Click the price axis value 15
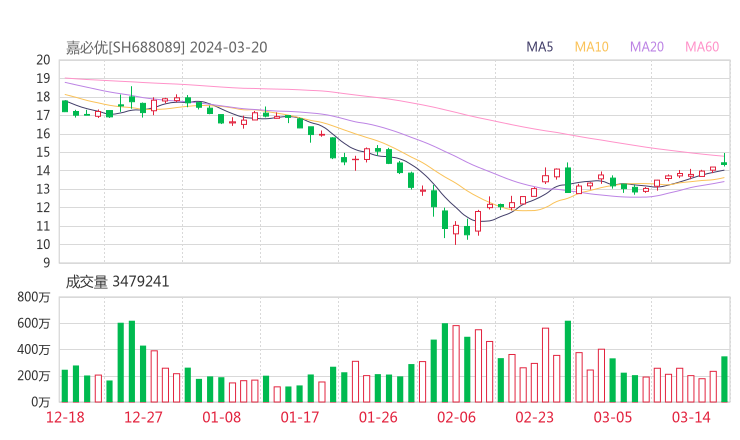The image size is (740, 440). 43,152
